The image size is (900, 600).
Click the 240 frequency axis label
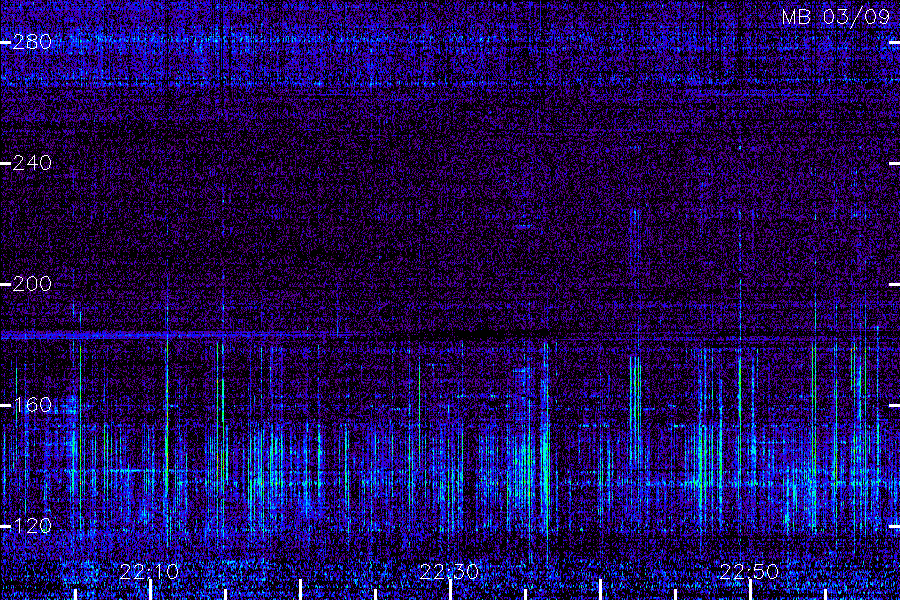click(32, 163)
